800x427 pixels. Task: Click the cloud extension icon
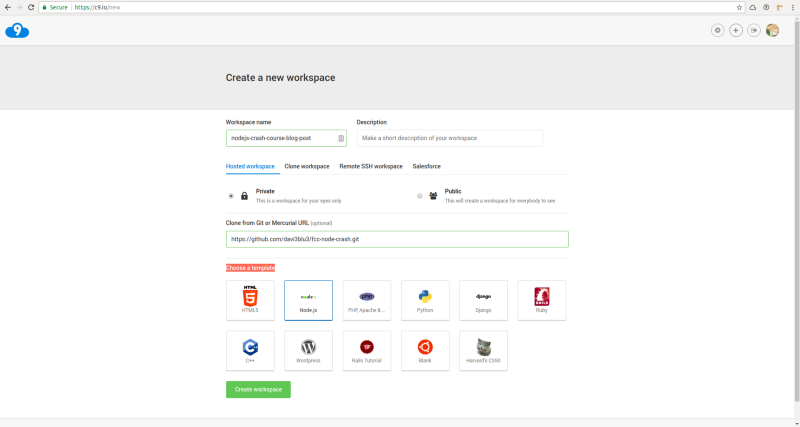pos(753,8)
